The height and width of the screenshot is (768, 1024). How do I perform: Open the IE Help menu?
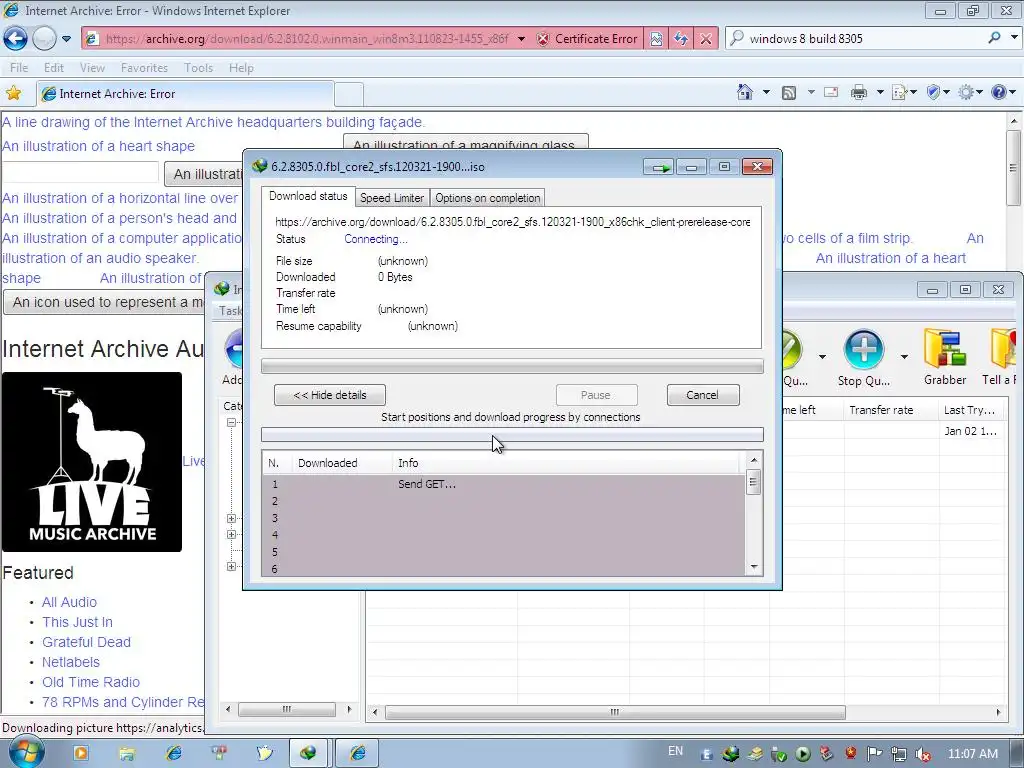click(241, 68)
